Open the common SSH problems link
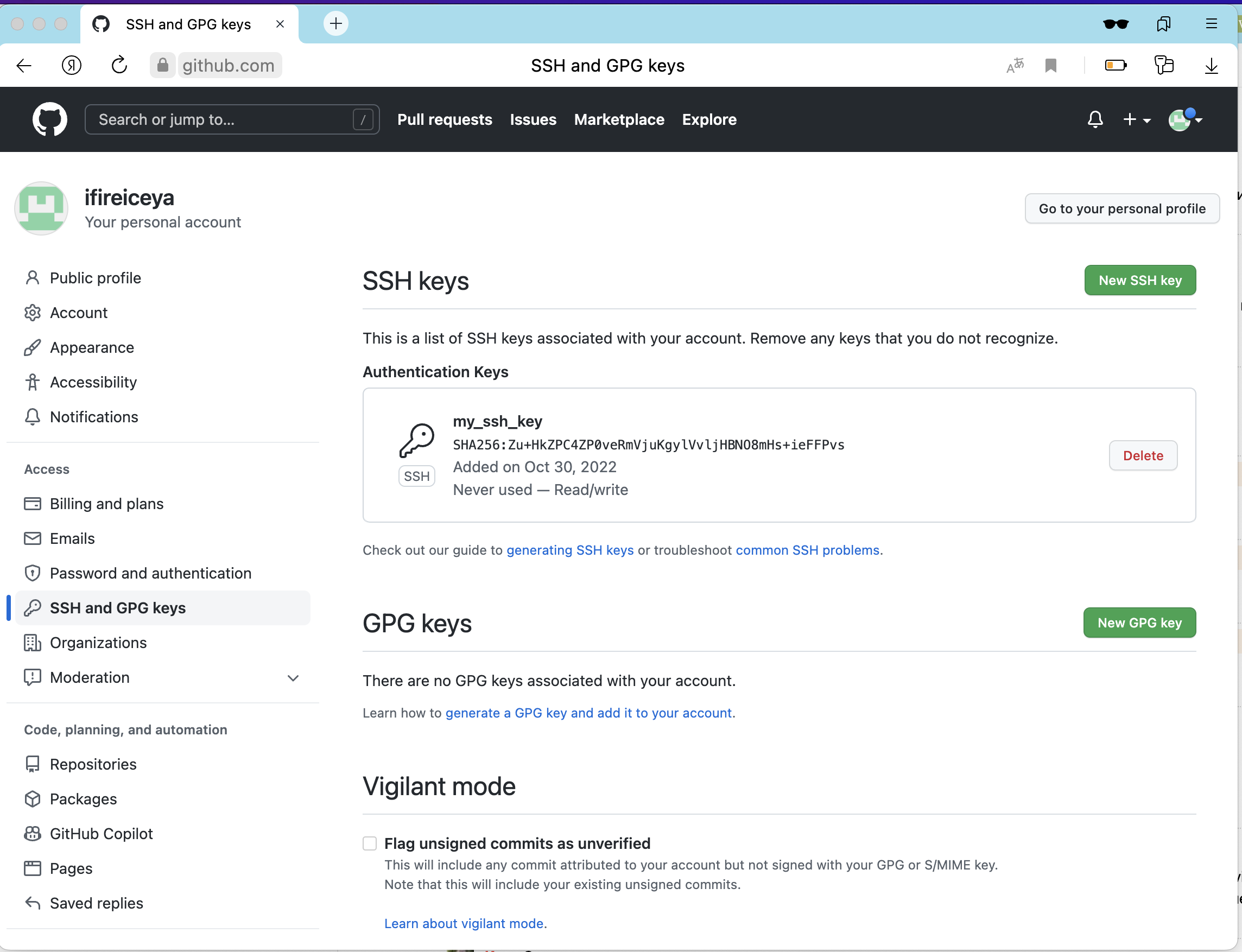 [807, 550]
